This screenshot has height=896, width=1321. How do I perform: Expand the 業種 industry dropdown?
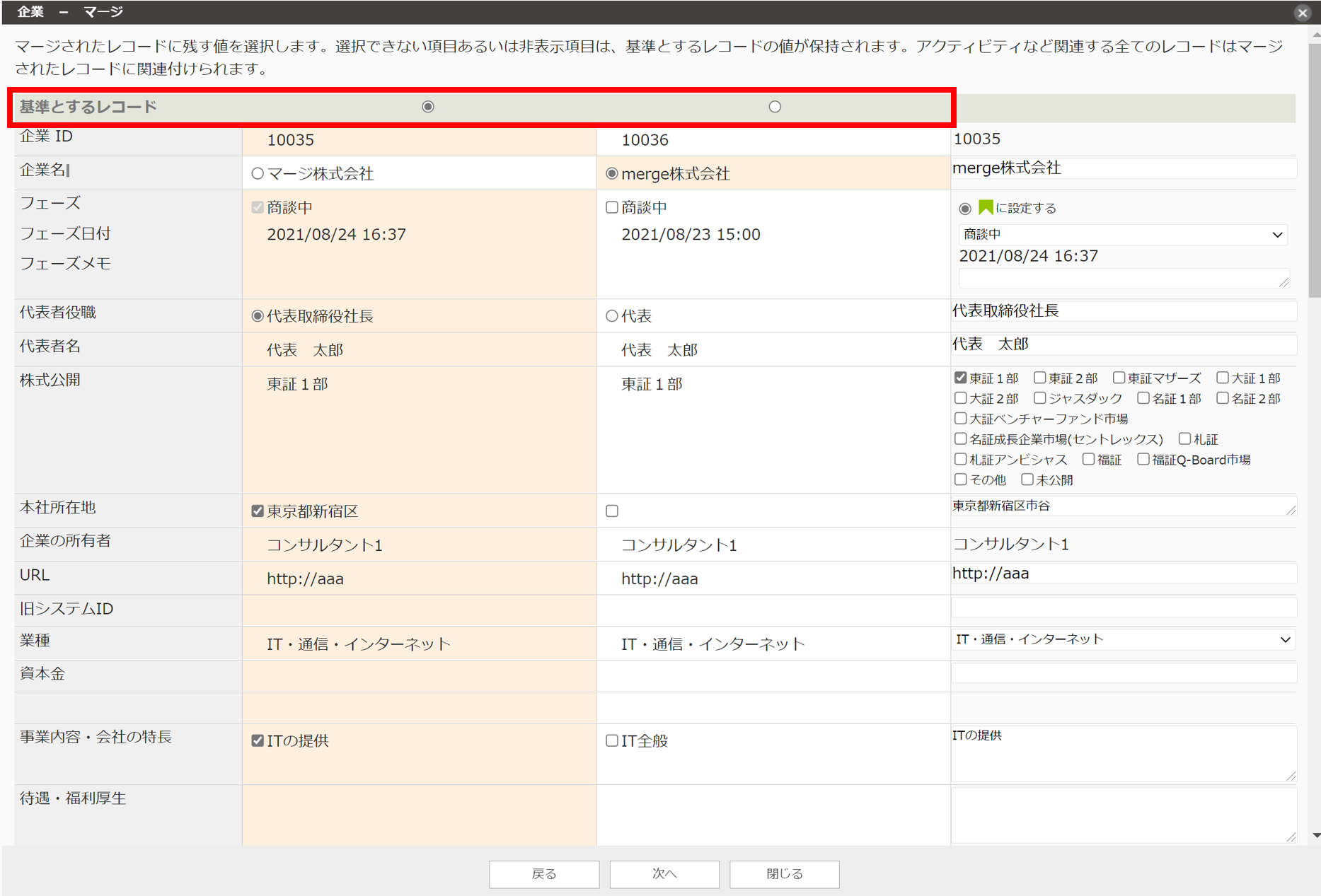pyautogui.click(x=1122, y=640)
